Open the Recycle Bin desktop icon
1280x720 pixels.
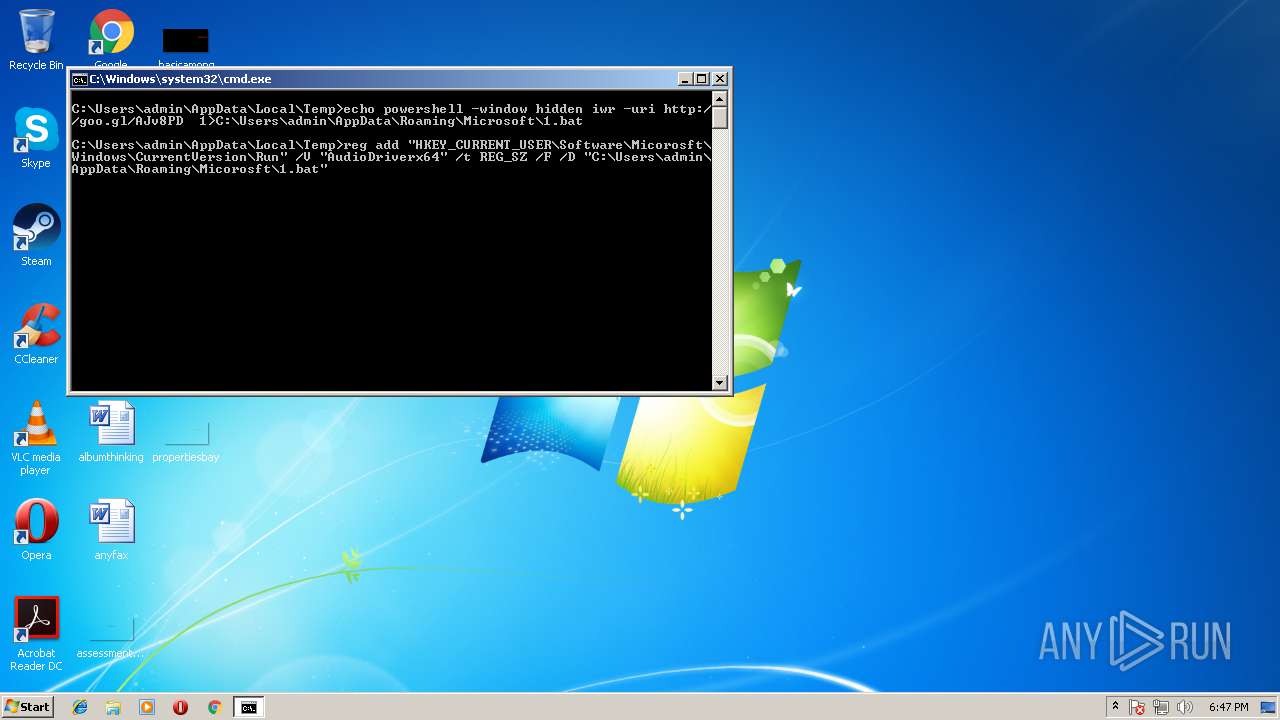click(36, 40)
